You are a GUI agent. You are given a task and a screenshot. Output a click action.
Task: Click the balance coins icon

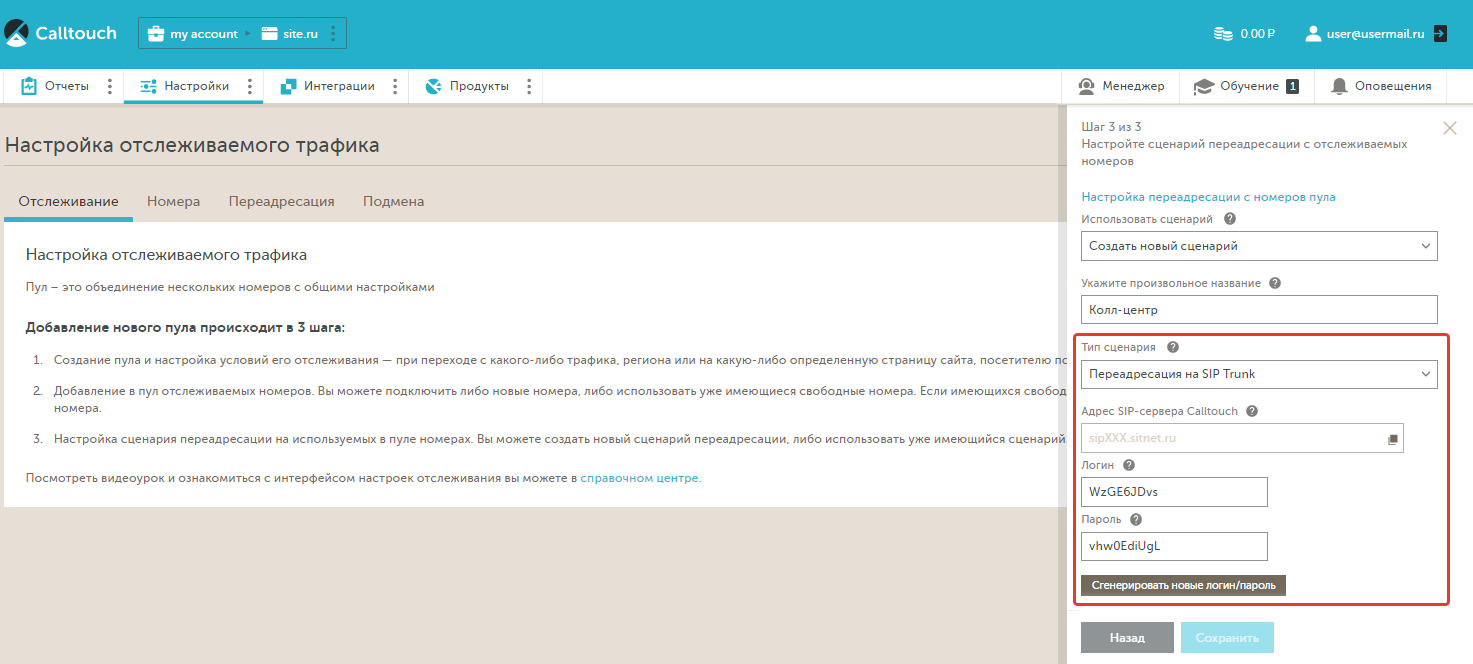[1223, 34]
